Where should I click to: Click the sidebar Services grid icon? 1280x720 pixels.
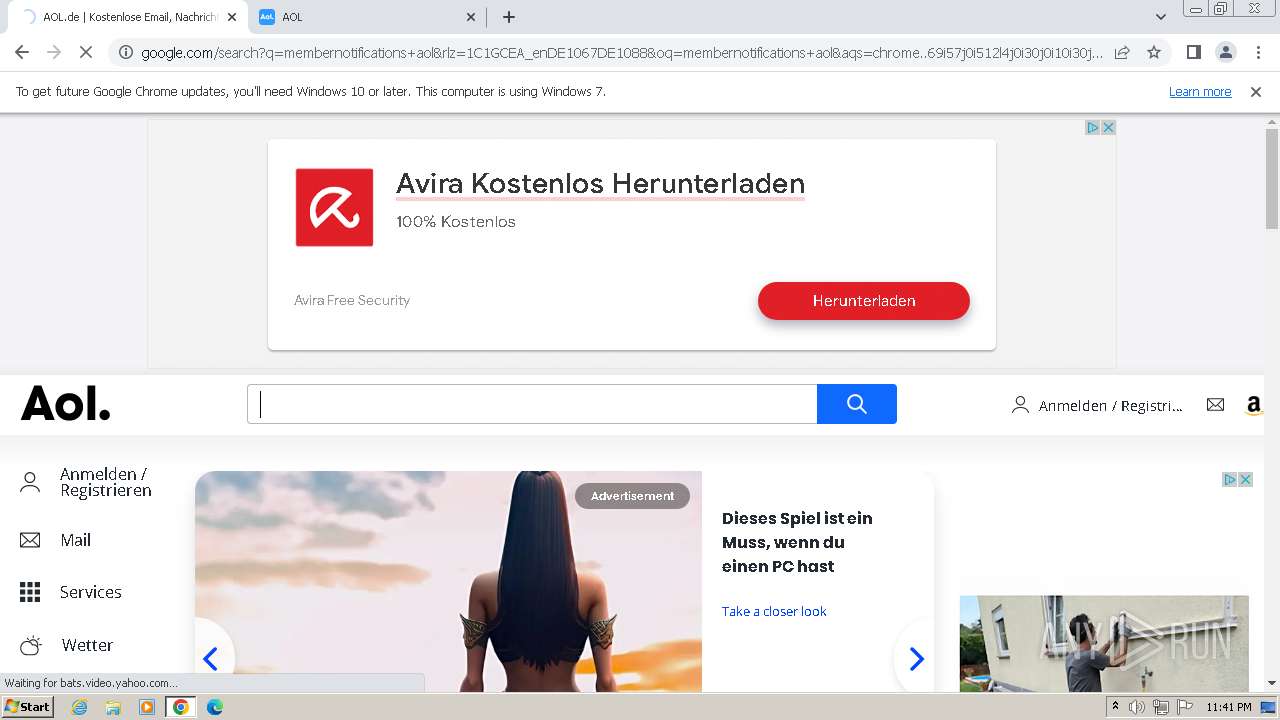click(x=30, y=592)
